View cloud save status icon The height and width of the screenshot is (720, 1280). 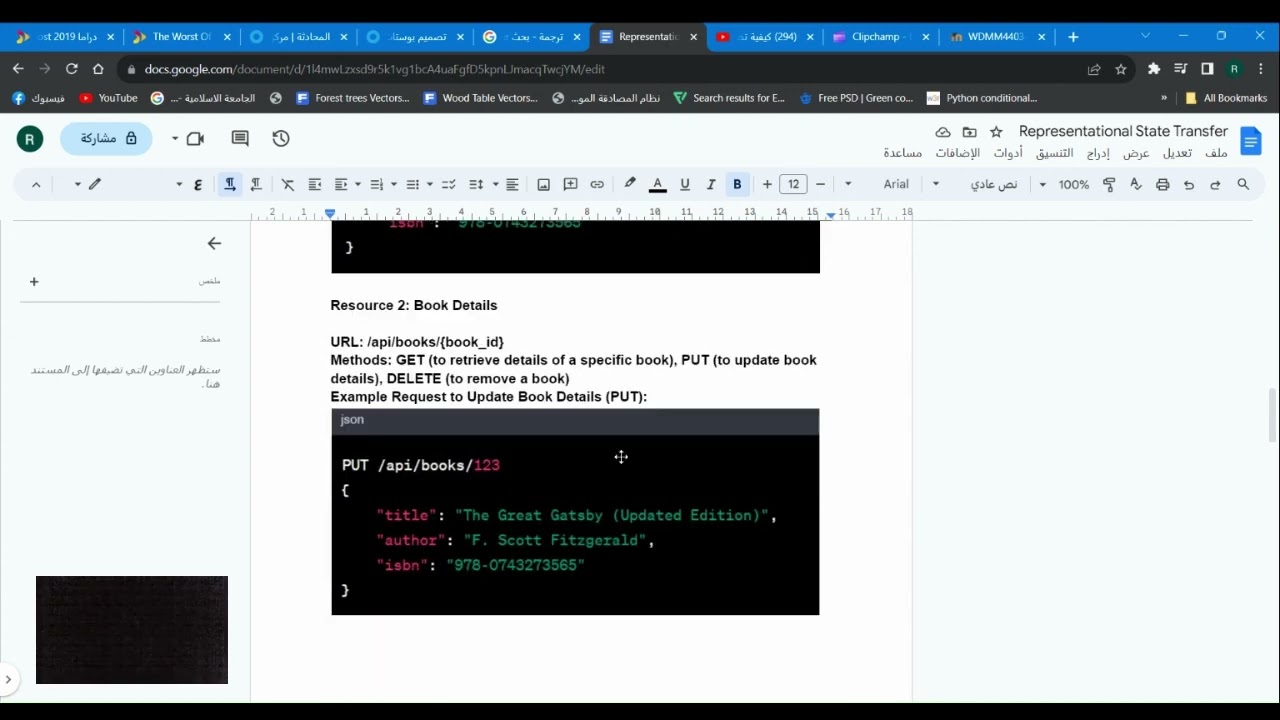tap(943, 132)
